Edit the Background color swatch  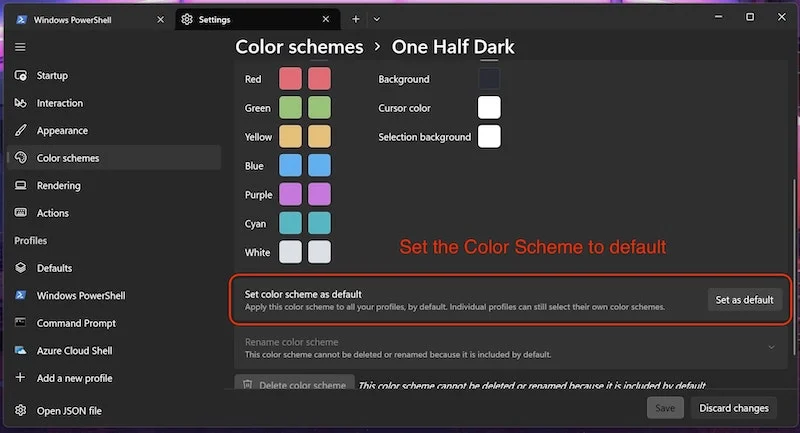489,79
